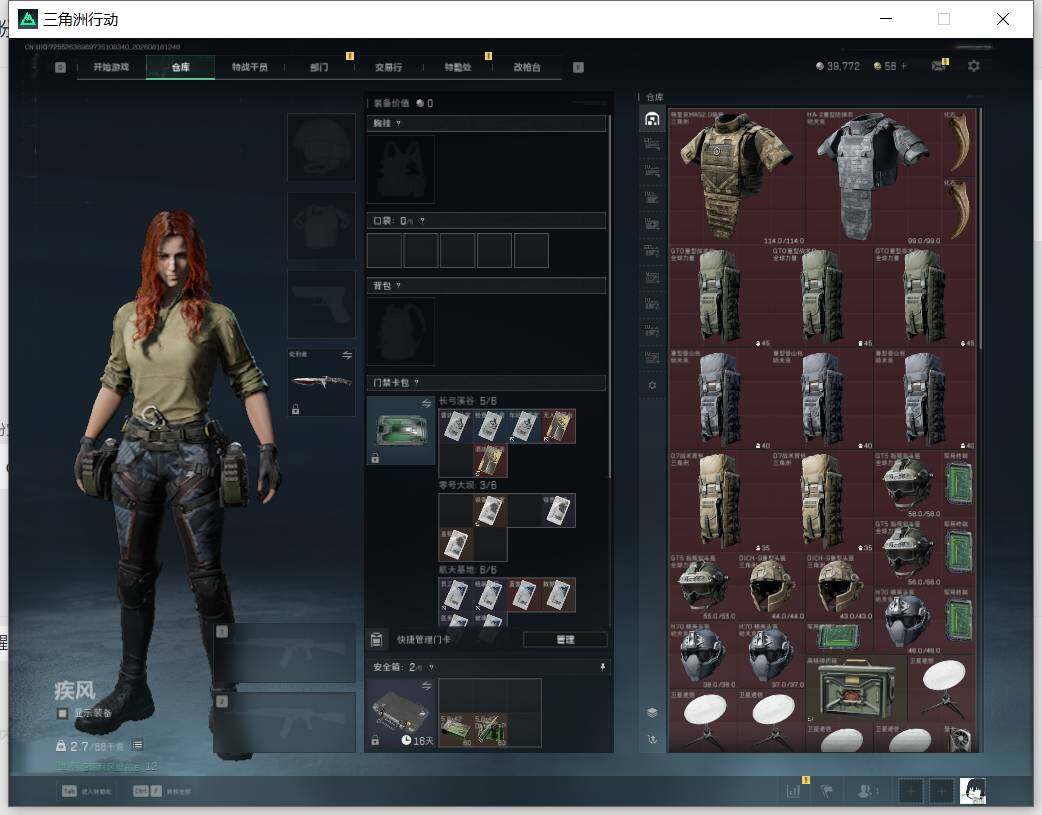Show help for 口袋 section

[x=422, y=220]
